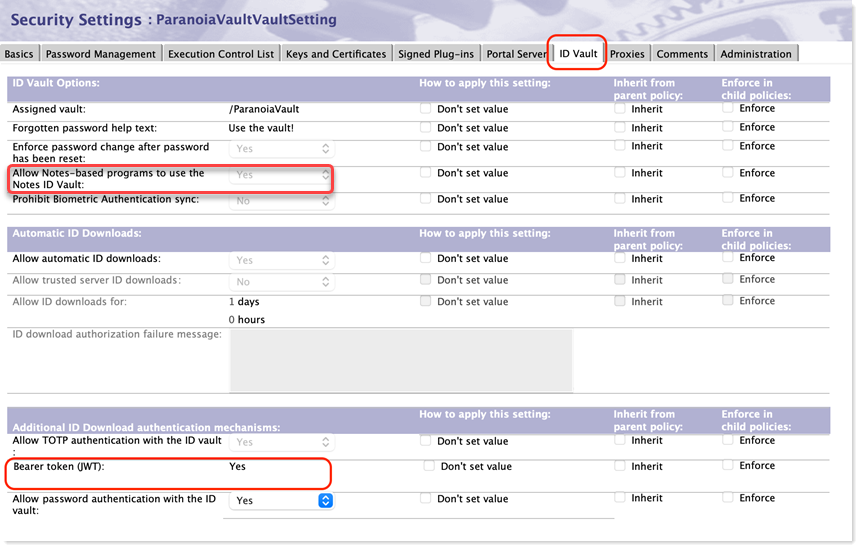Open Allow automatic ID downloads dropdown

pos(281,260)
